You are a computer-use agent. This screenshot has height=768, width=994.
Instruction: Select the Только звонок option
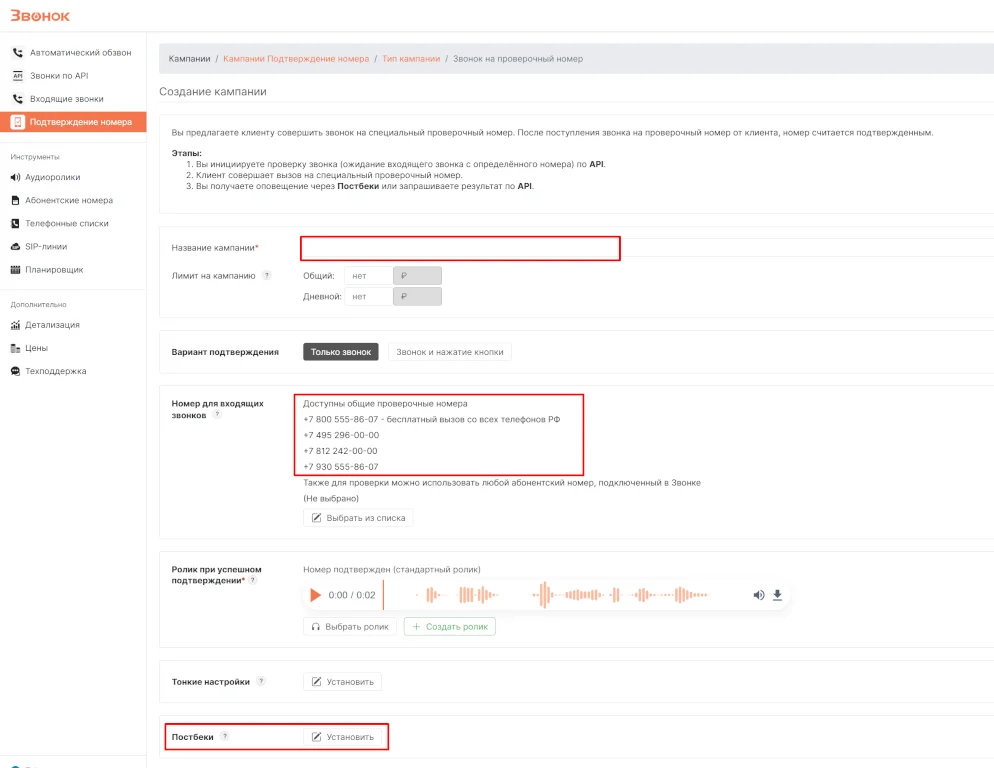click(x=340, y=352)
